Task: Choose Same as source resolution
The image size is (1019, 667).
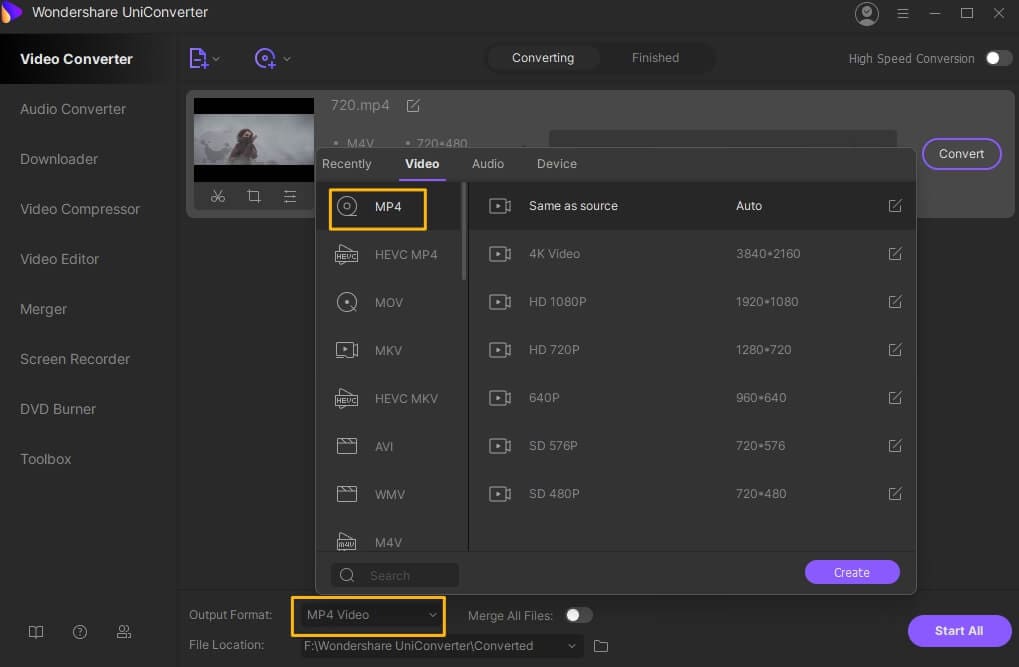Action: coord(691,205)
